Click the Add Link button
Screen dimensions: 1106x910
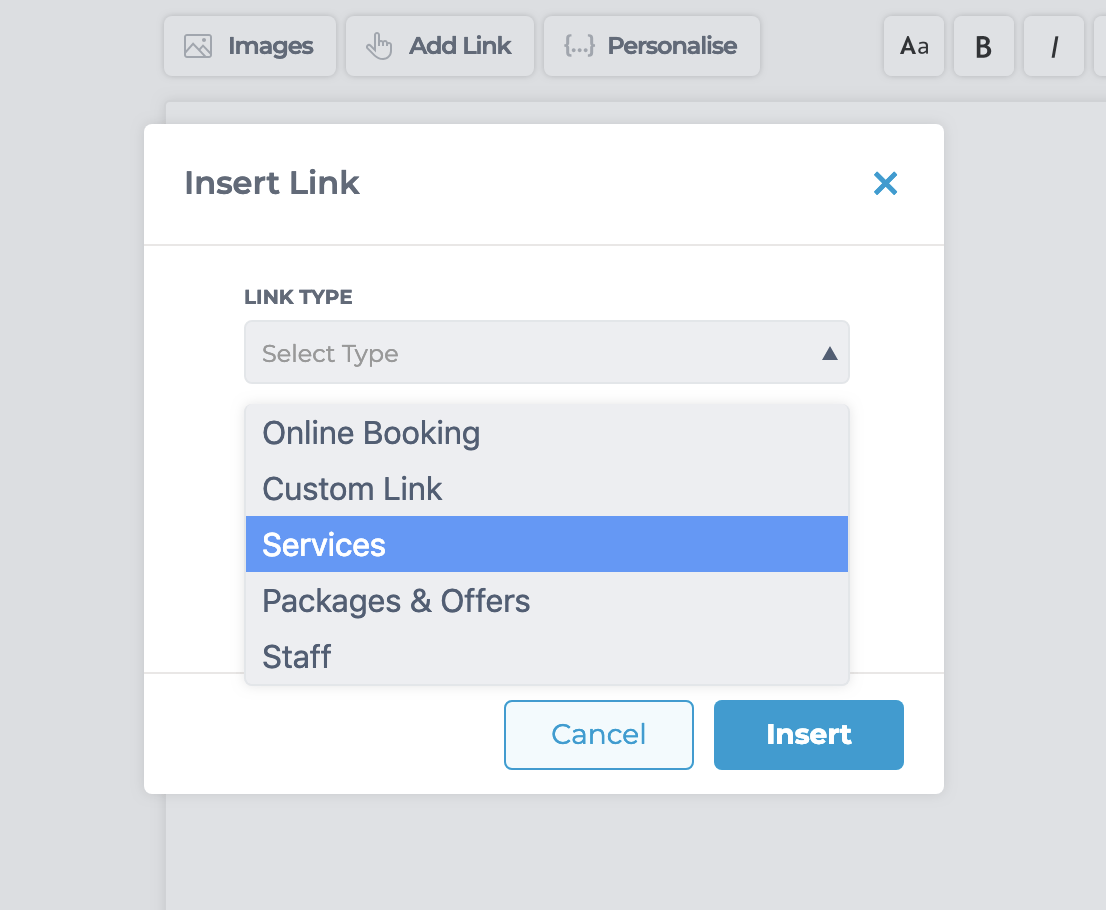(x=439, y=46)
